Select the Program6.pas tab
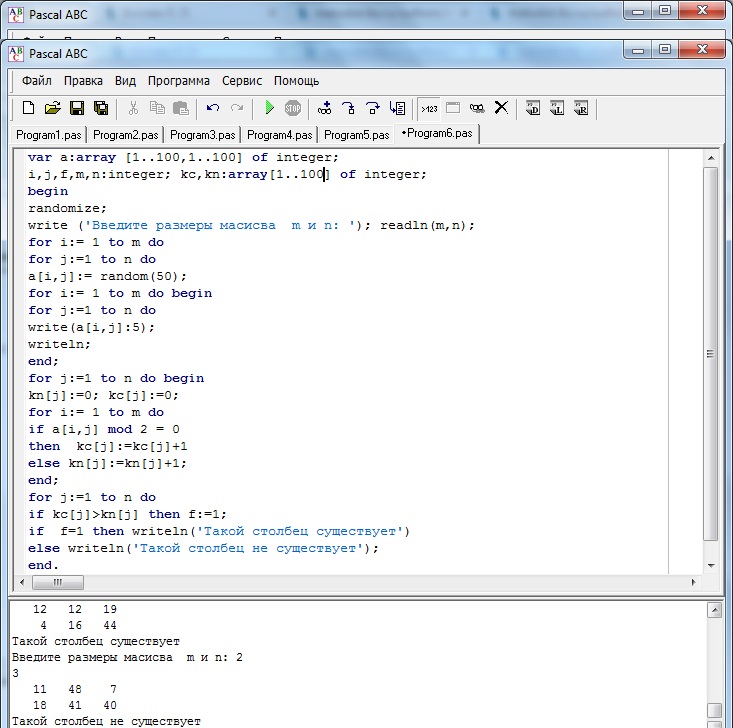733x728 pixels. coord(438,133)
